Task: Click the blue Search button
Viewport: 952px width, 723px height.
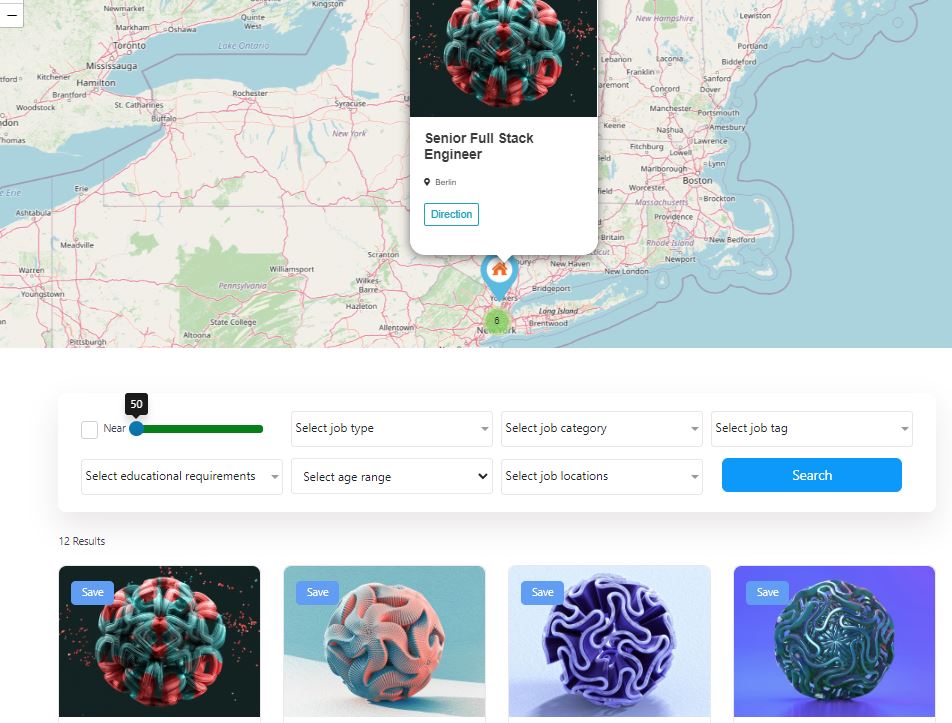Action: point(812,475)
